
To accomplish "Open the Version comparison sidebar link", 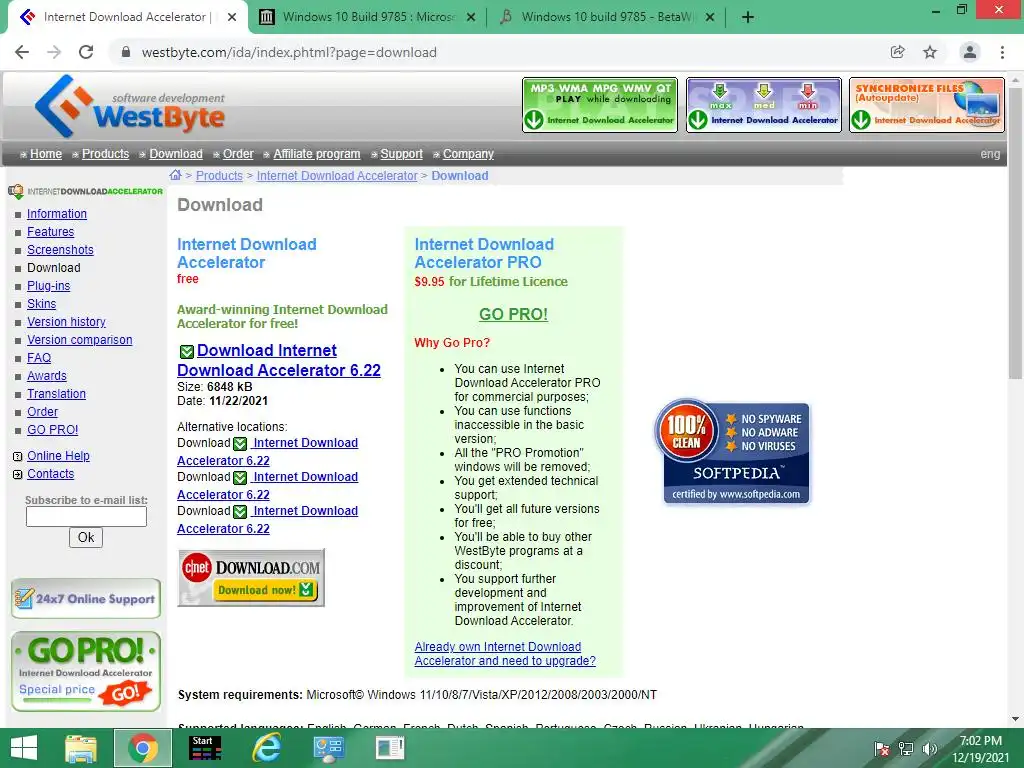I will click(x=80, y=340).
